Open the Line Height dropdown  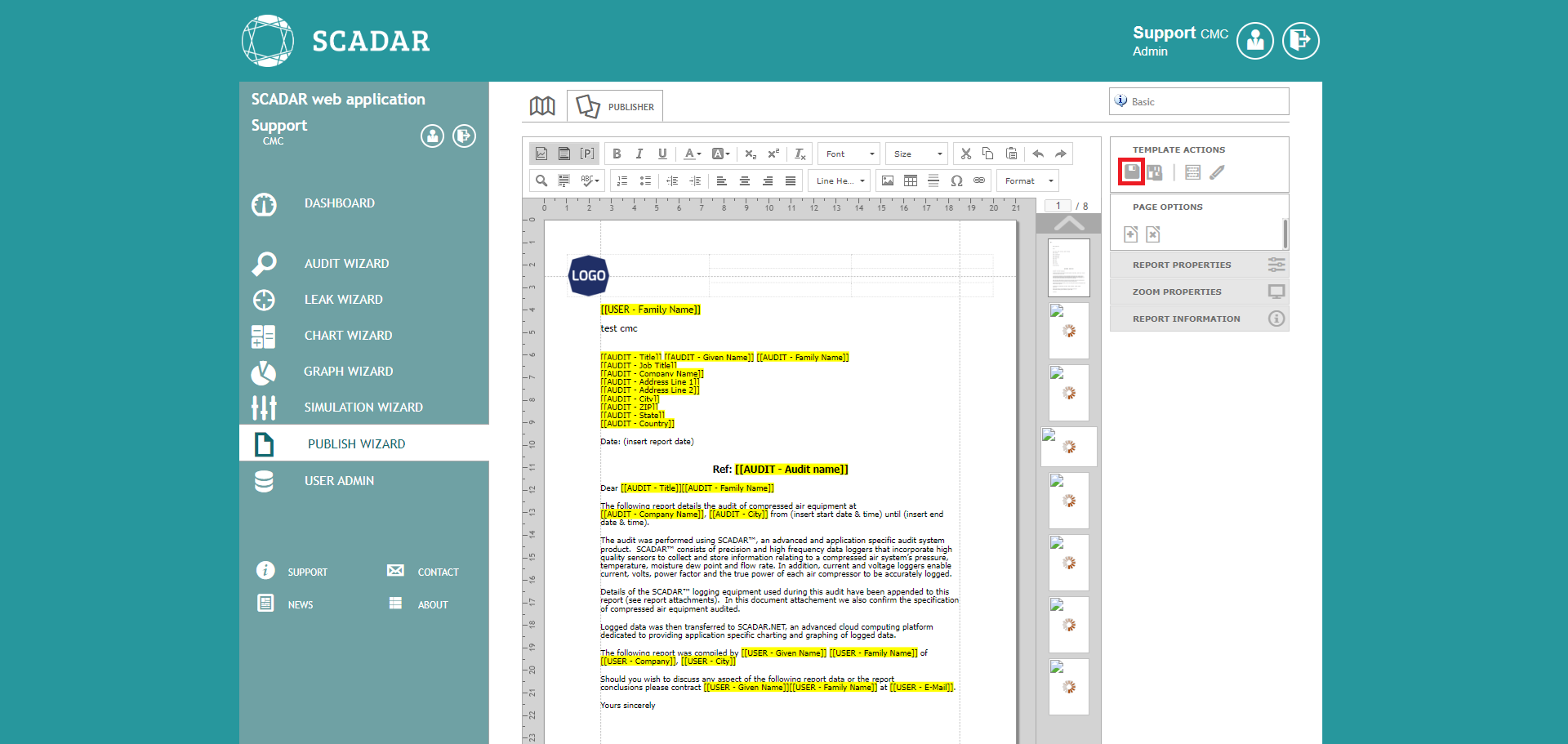click(840, 180)
